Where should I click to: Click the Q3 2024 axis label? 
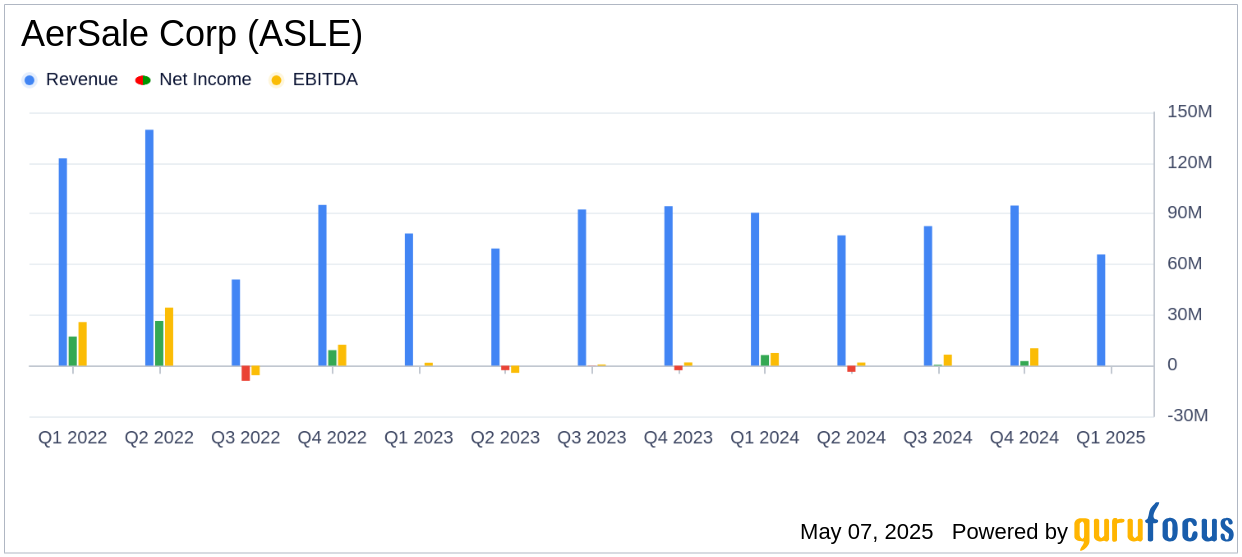click(x=938, y=438)
